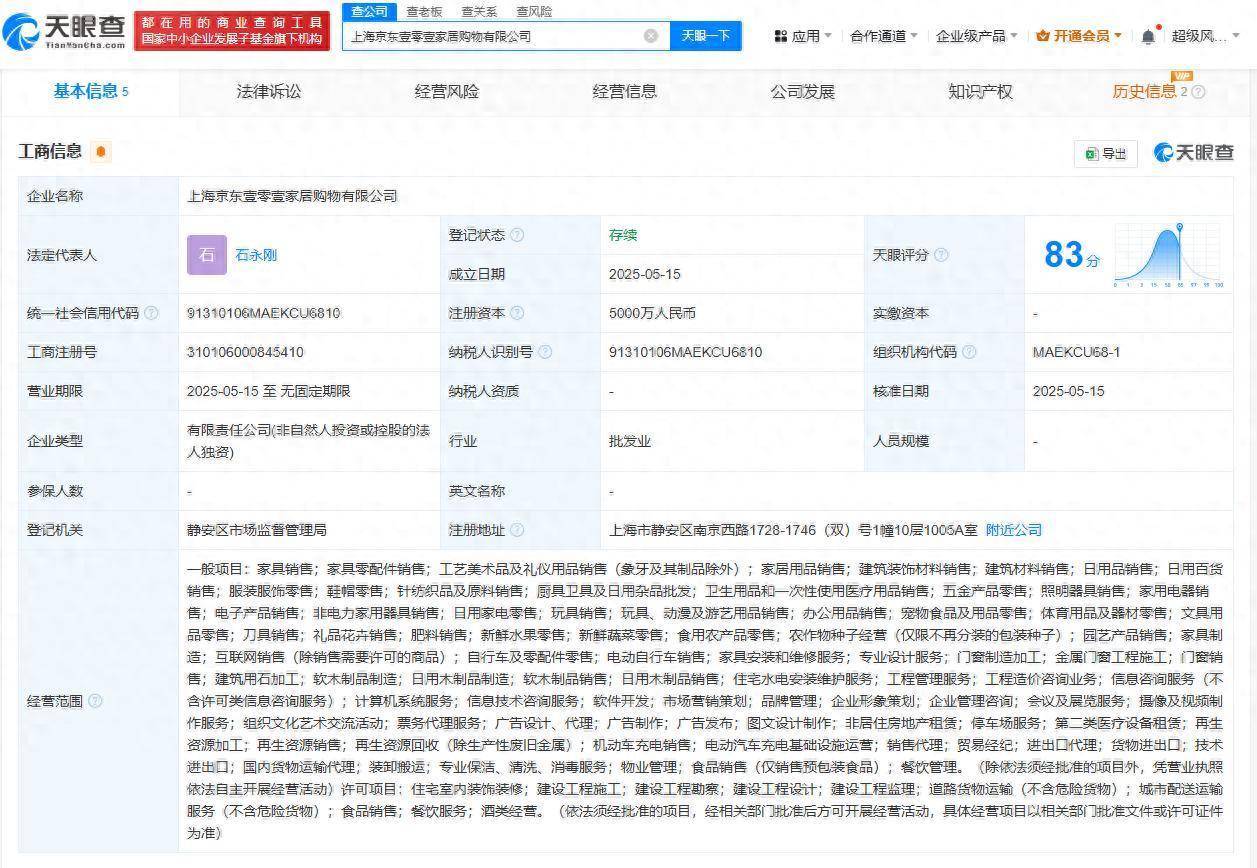Click the 2025-05-15 establishment date value

[645, 274]
